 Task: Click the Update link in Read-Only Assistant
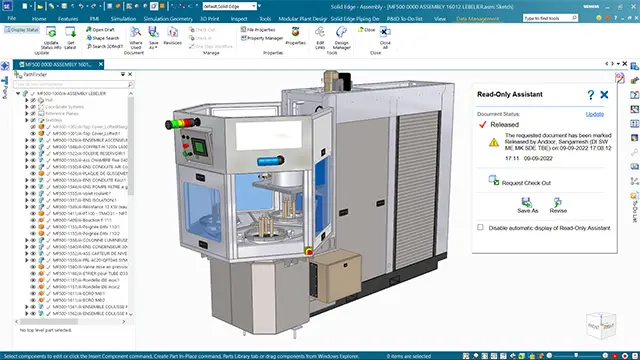(595, 114)
